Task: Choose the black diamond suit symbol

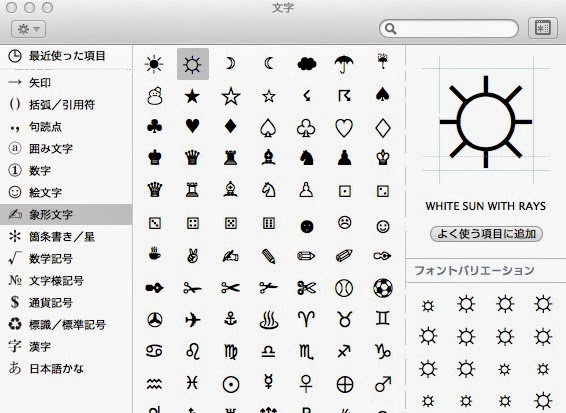Action: (x=230, y=126)
